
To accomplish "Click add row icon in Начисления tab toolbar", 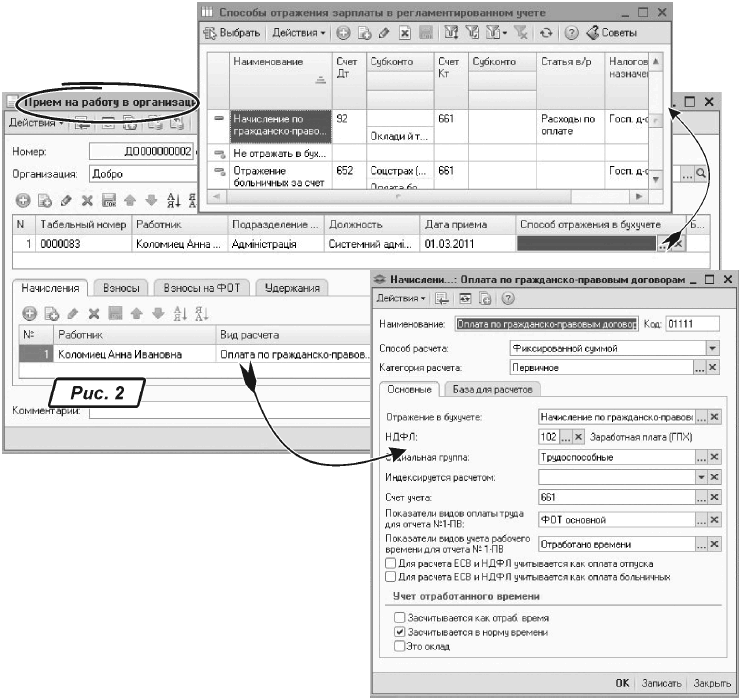I will [x=29, y=313].
